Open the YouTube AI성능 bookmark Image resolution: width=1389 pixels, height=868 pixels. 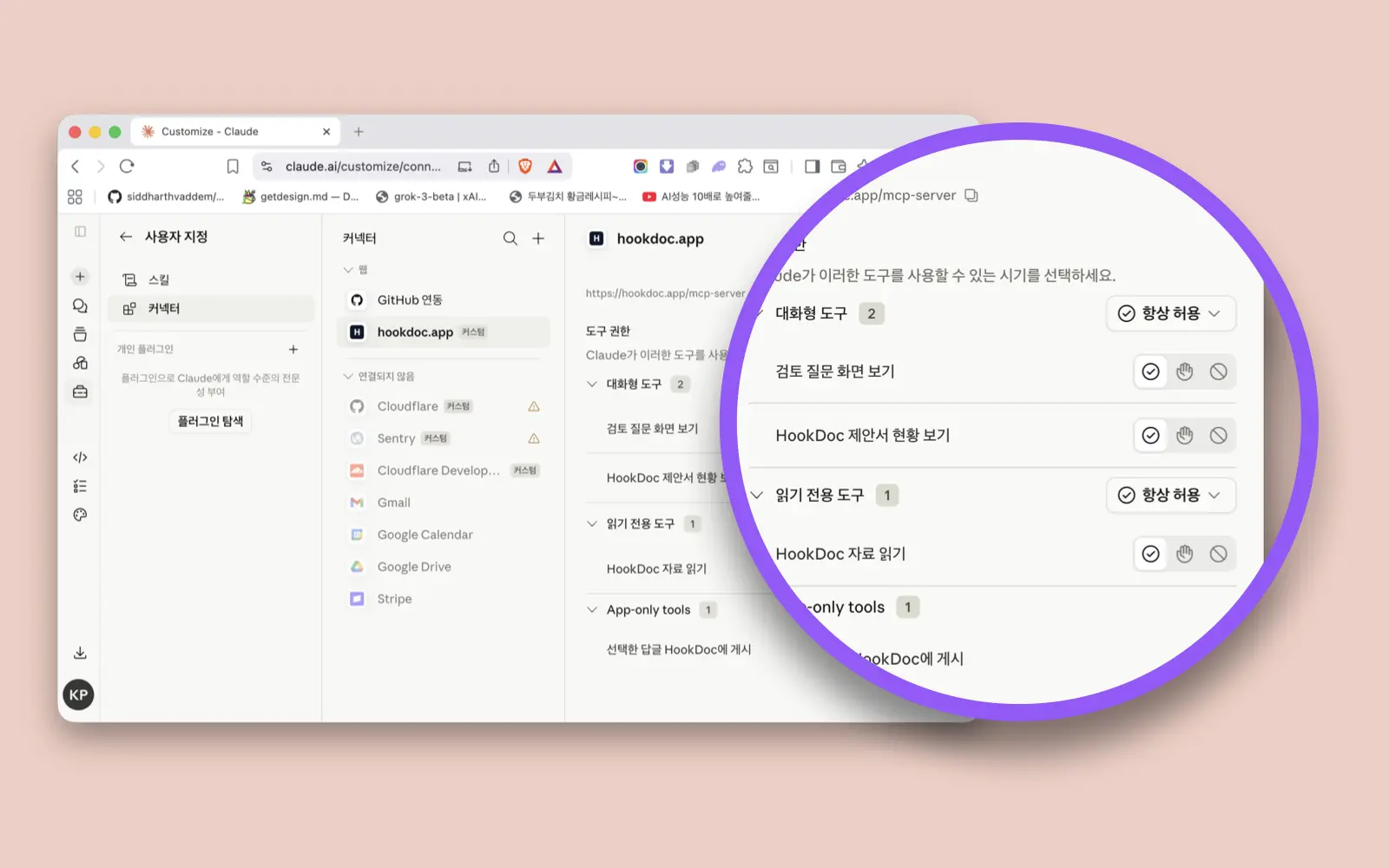click(701, 197)
